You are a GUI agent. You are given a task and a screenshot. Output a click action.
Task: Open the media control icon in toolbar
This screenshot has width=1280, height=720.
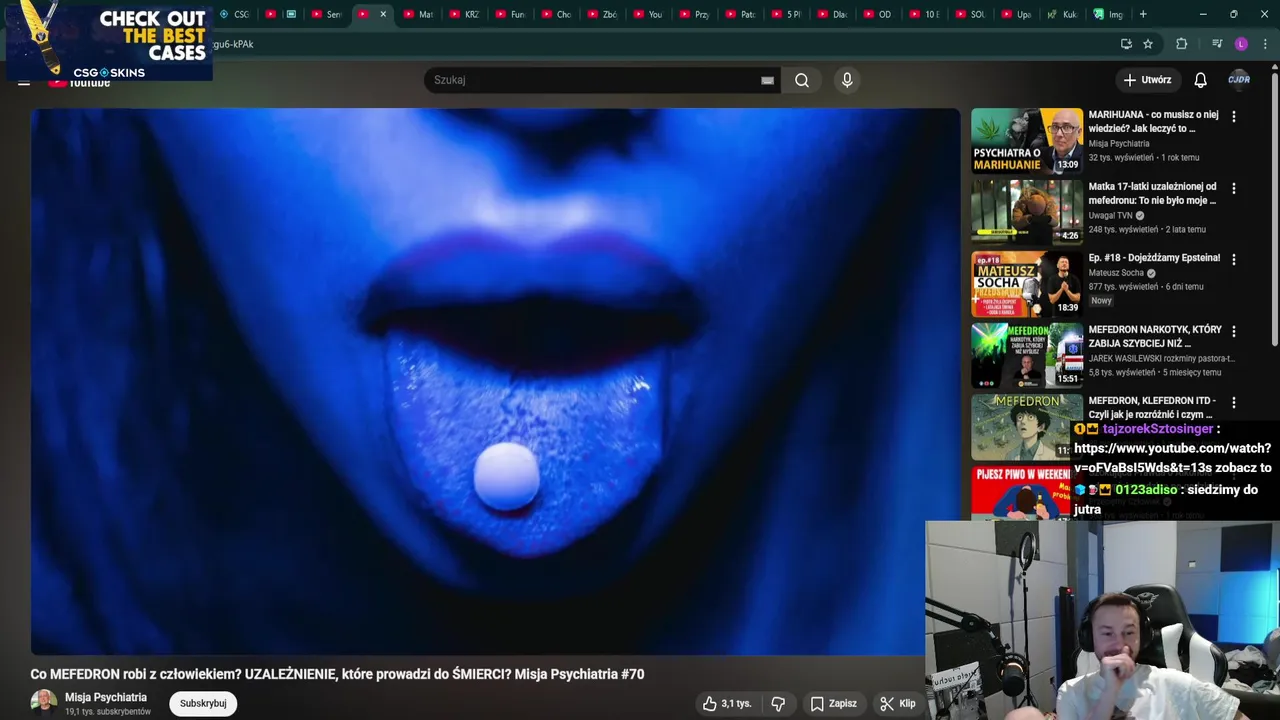1217,44
